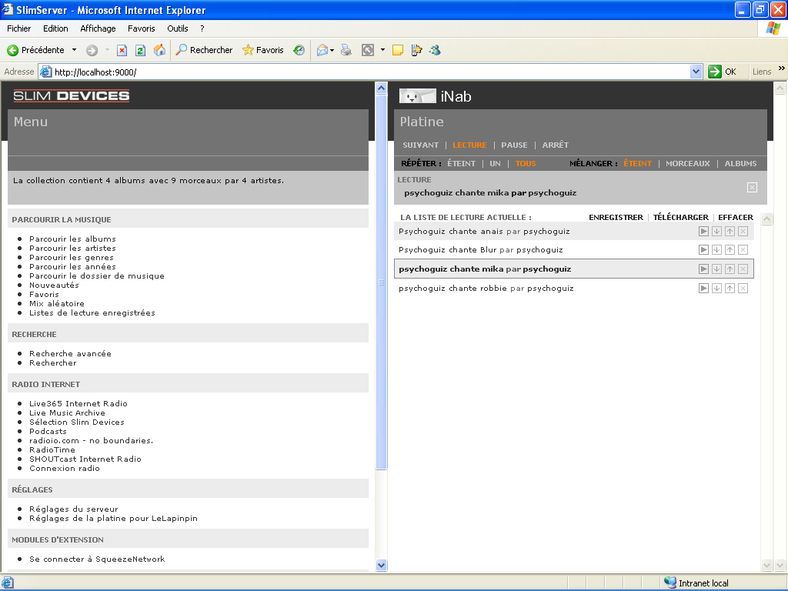This screenshot has width=788, height=591.
Task: Click the iNab player icon
Action: click(417, 96)
